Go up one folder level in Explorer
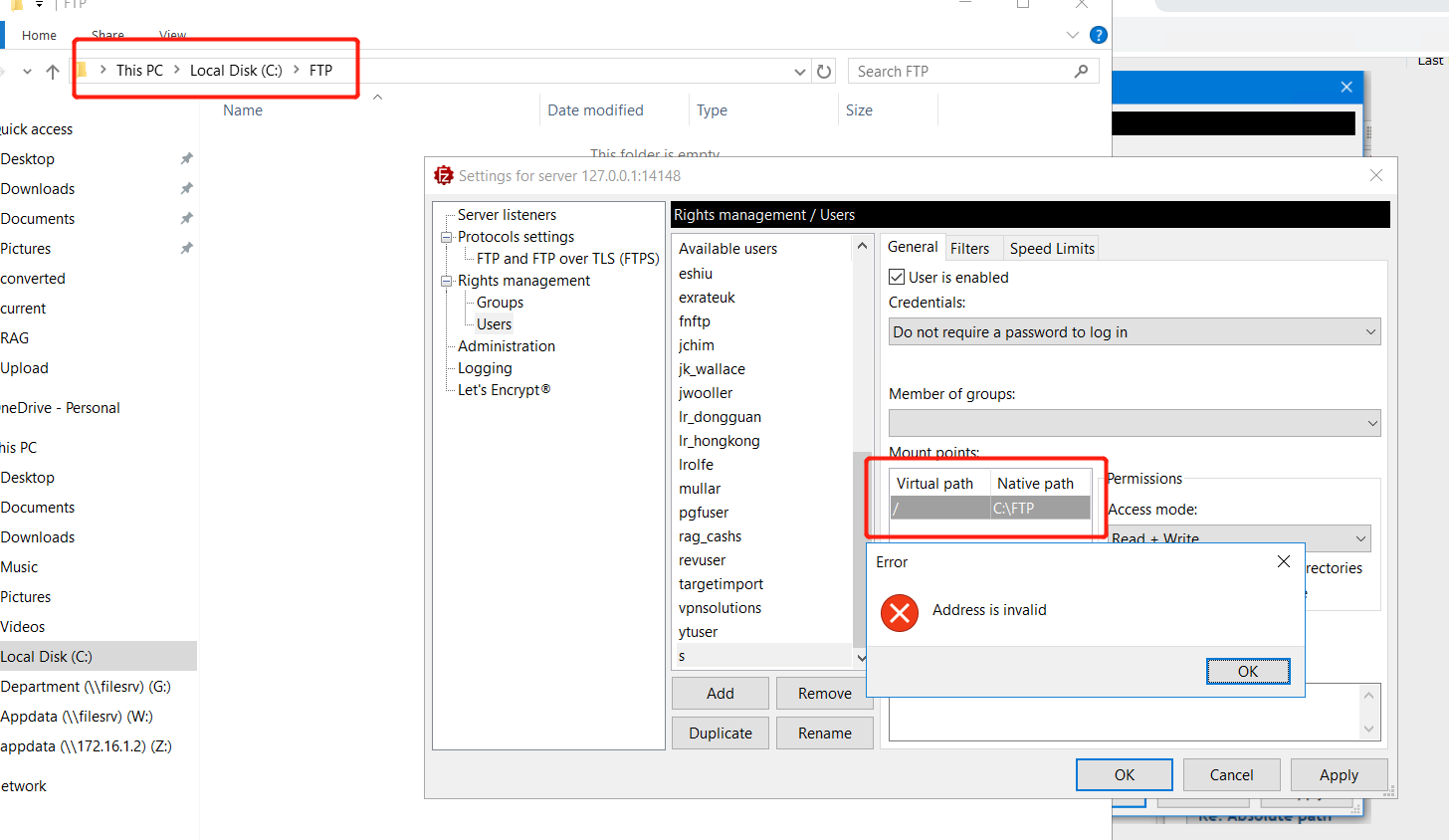 click(x=53, y=72)
